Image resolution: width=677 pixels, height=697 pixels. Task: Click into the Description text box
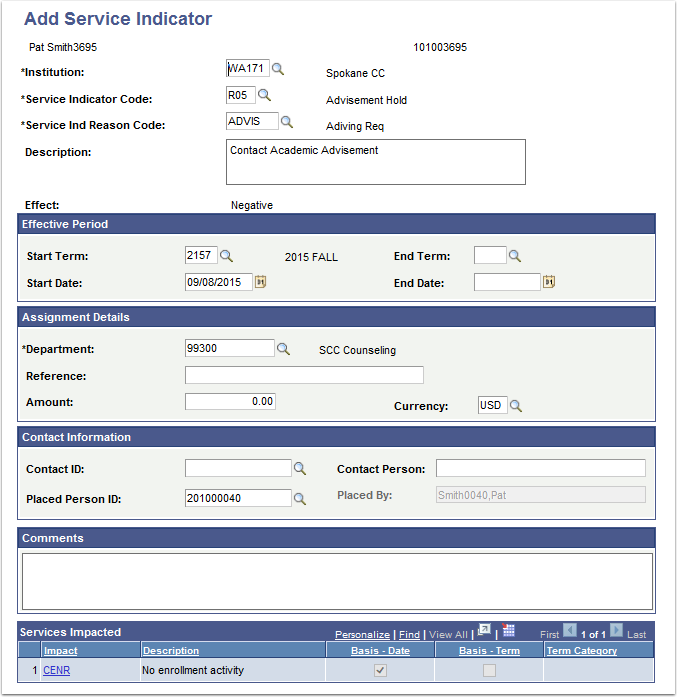(x=376, y=162)
